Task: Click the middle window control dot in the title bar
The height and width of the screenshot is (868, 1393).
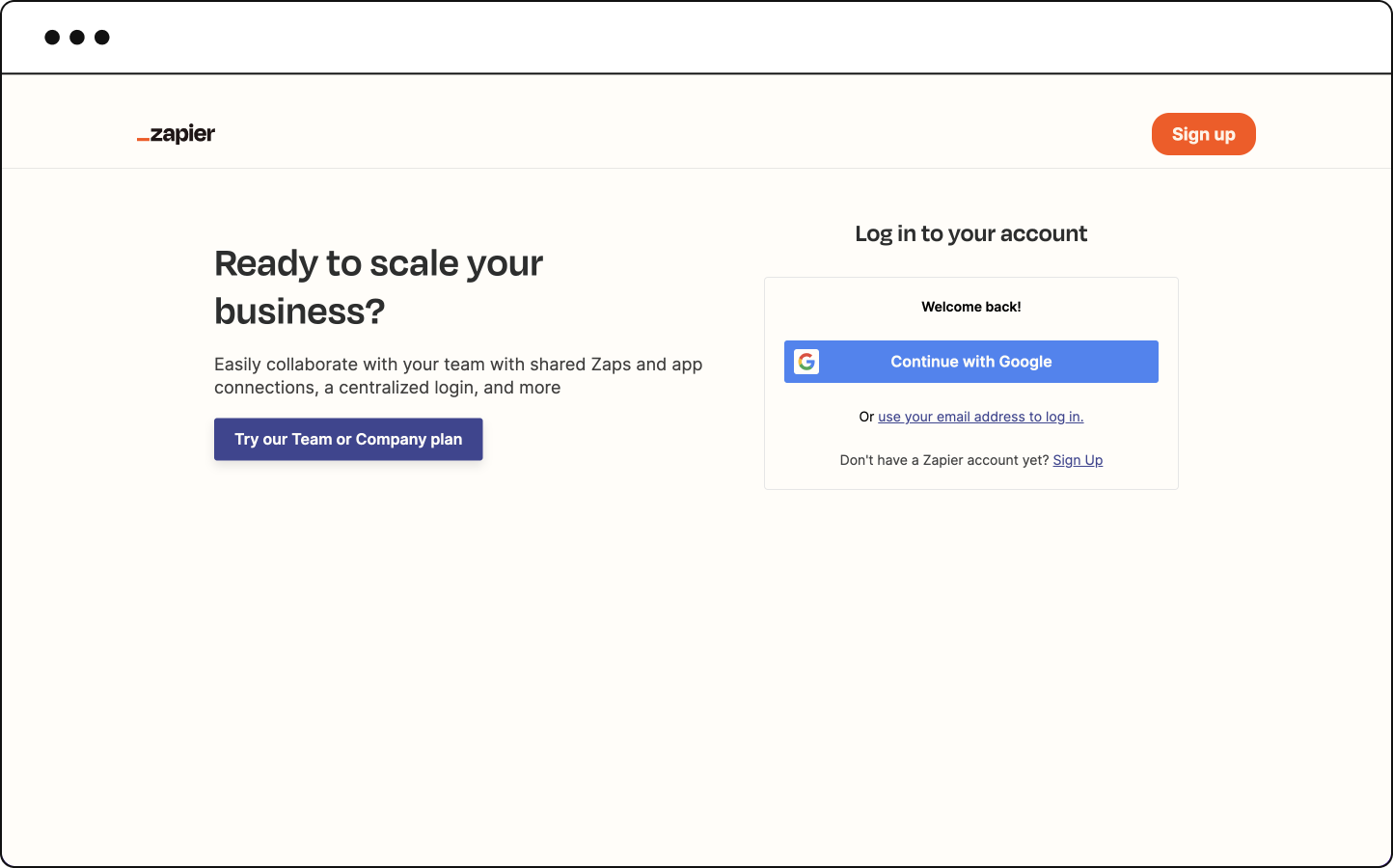Action: pyautogui.click(x=77, y=38)
